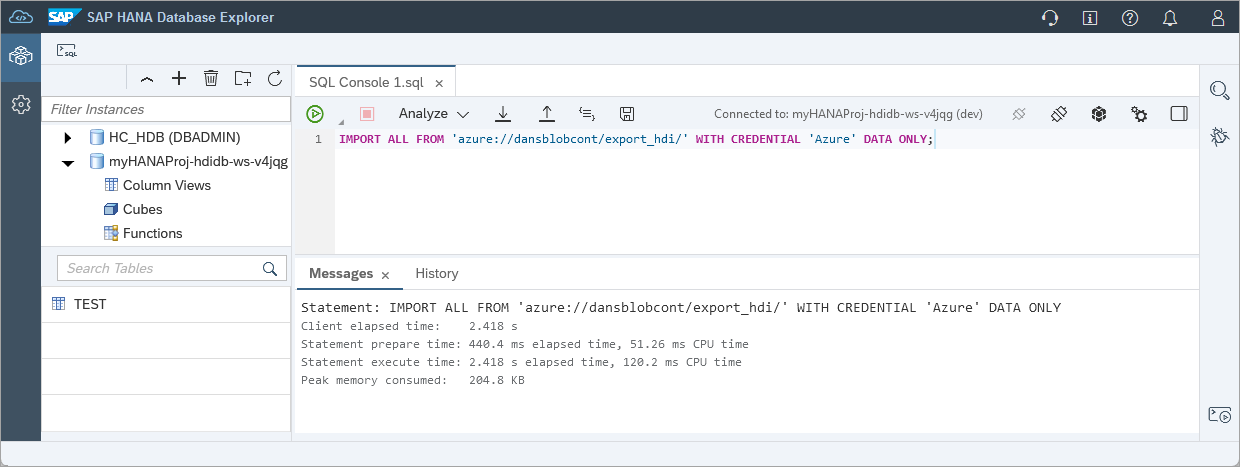The width and height of the screenshot is (1240, 467).
Task: Toggle the statement help side panel
Action: [x=1179, y=114]
